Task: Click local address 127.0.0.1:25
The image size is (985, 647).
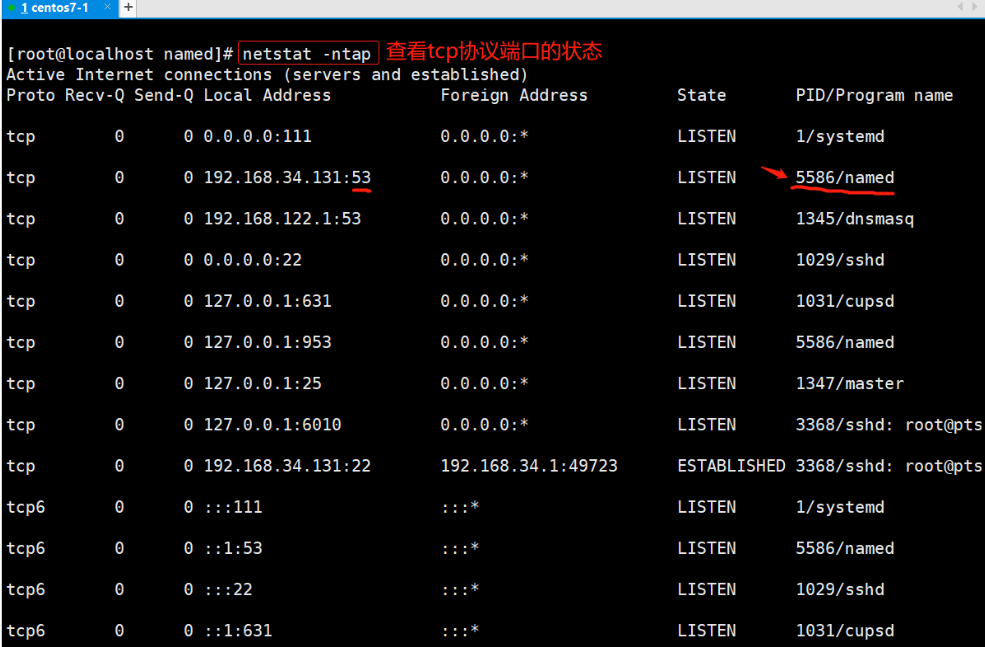Action: pos(263,383)
